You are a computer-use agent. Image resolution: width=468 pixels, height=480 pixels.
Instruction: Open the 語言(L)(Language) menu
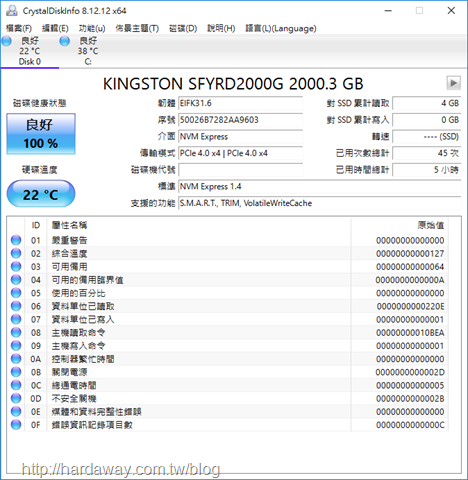click(281, 28)
